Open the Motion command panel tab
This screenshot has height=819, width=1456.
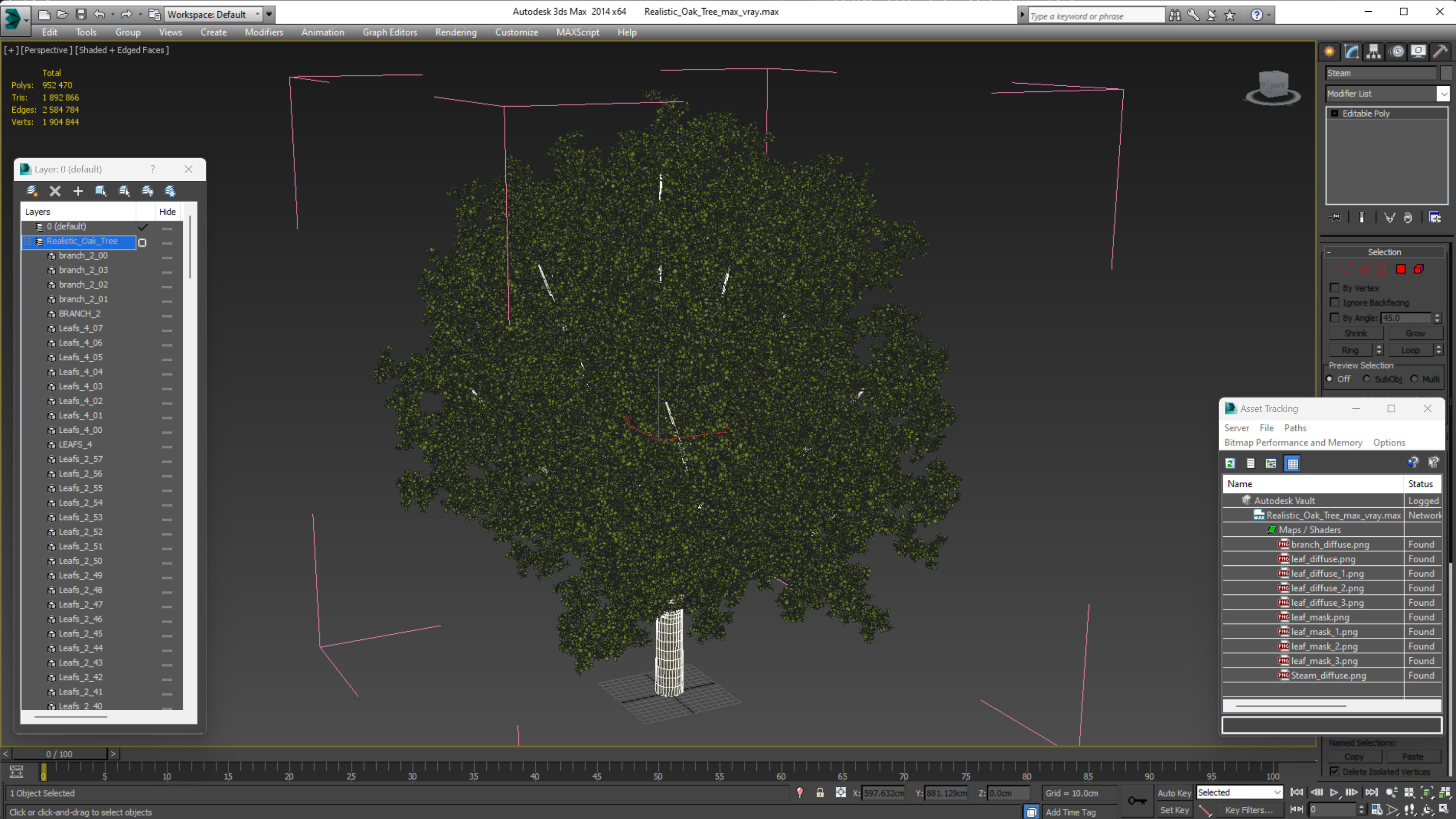1397,52
